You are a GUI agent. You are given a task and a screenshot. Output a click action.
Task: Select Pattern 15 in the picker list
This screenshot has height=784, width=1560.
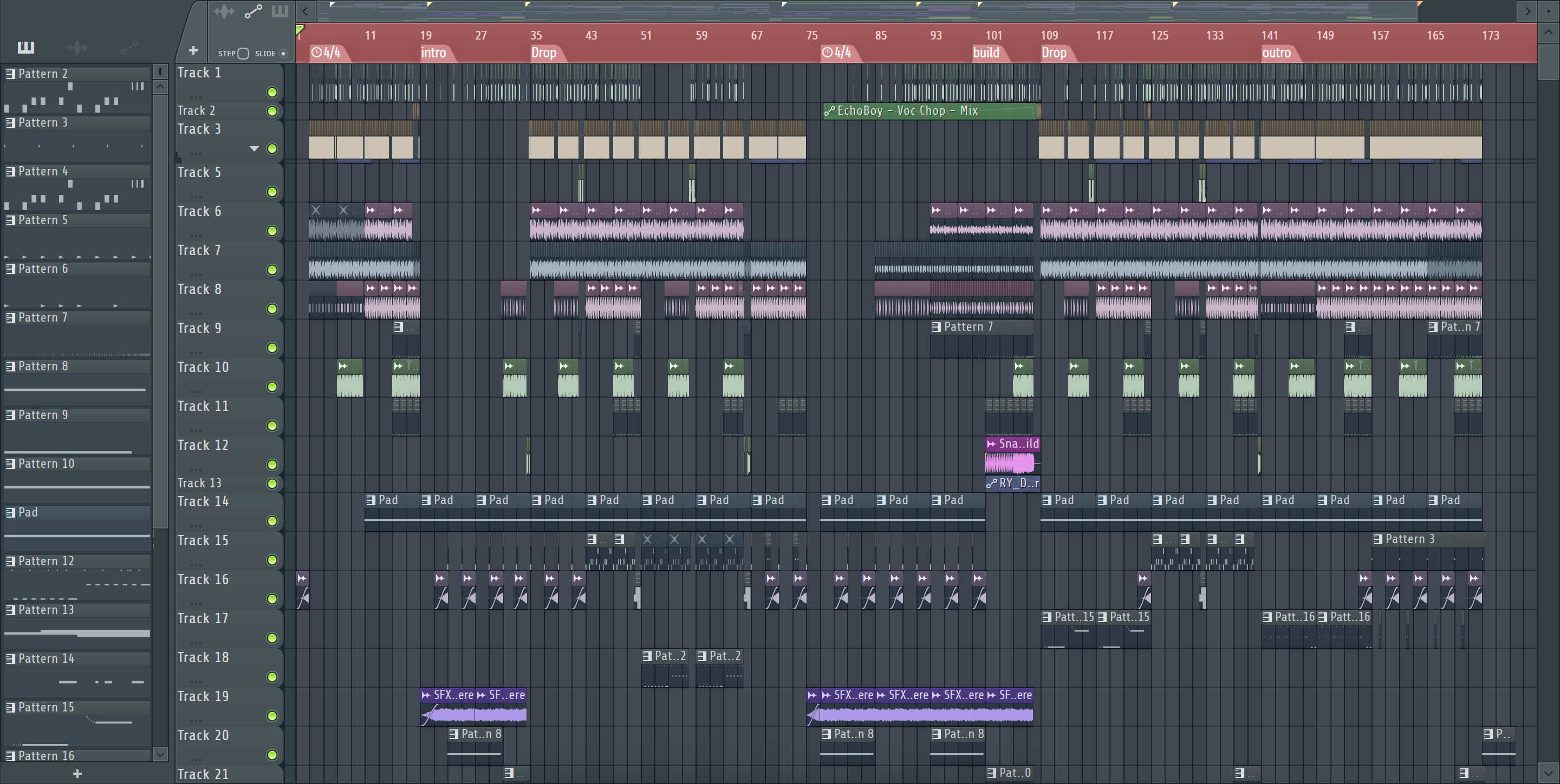point(77,707)
